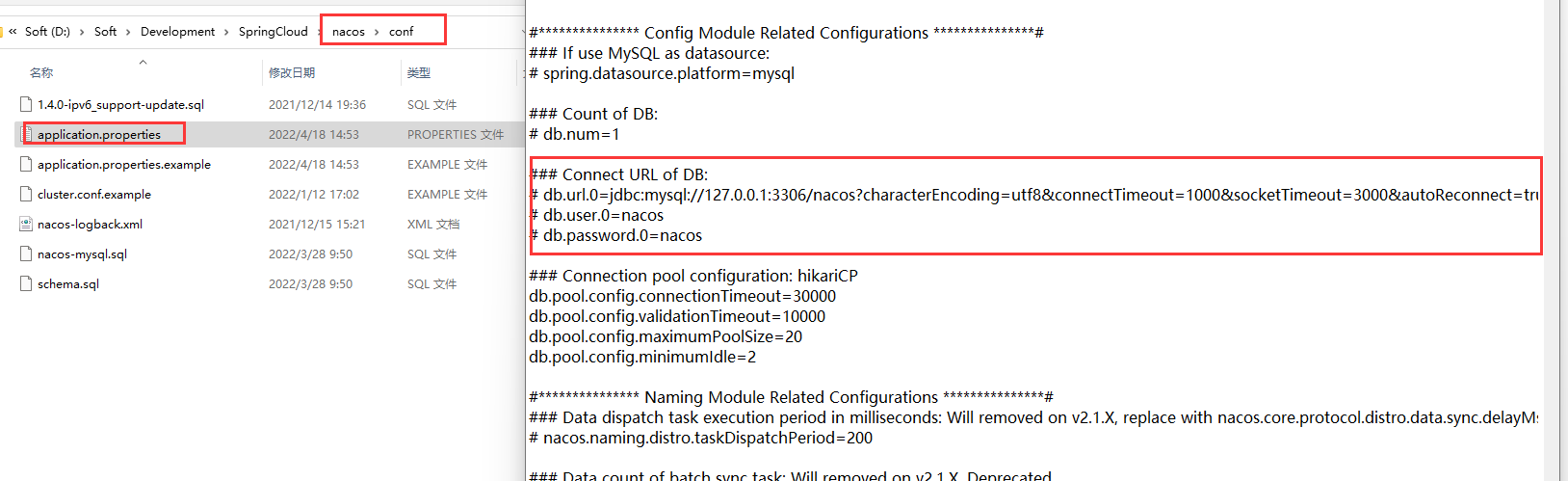Screen dimensions: 1568x481
Task: Click the editor's vertical scrollbar
Action: point(1551,241)
